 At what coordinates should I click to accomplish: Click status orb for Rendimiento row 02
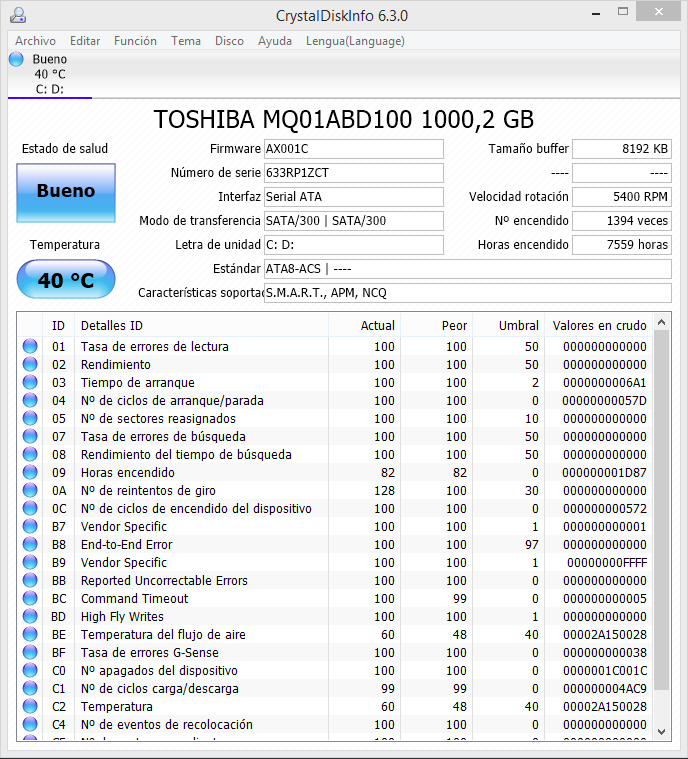tap(30, 364)
